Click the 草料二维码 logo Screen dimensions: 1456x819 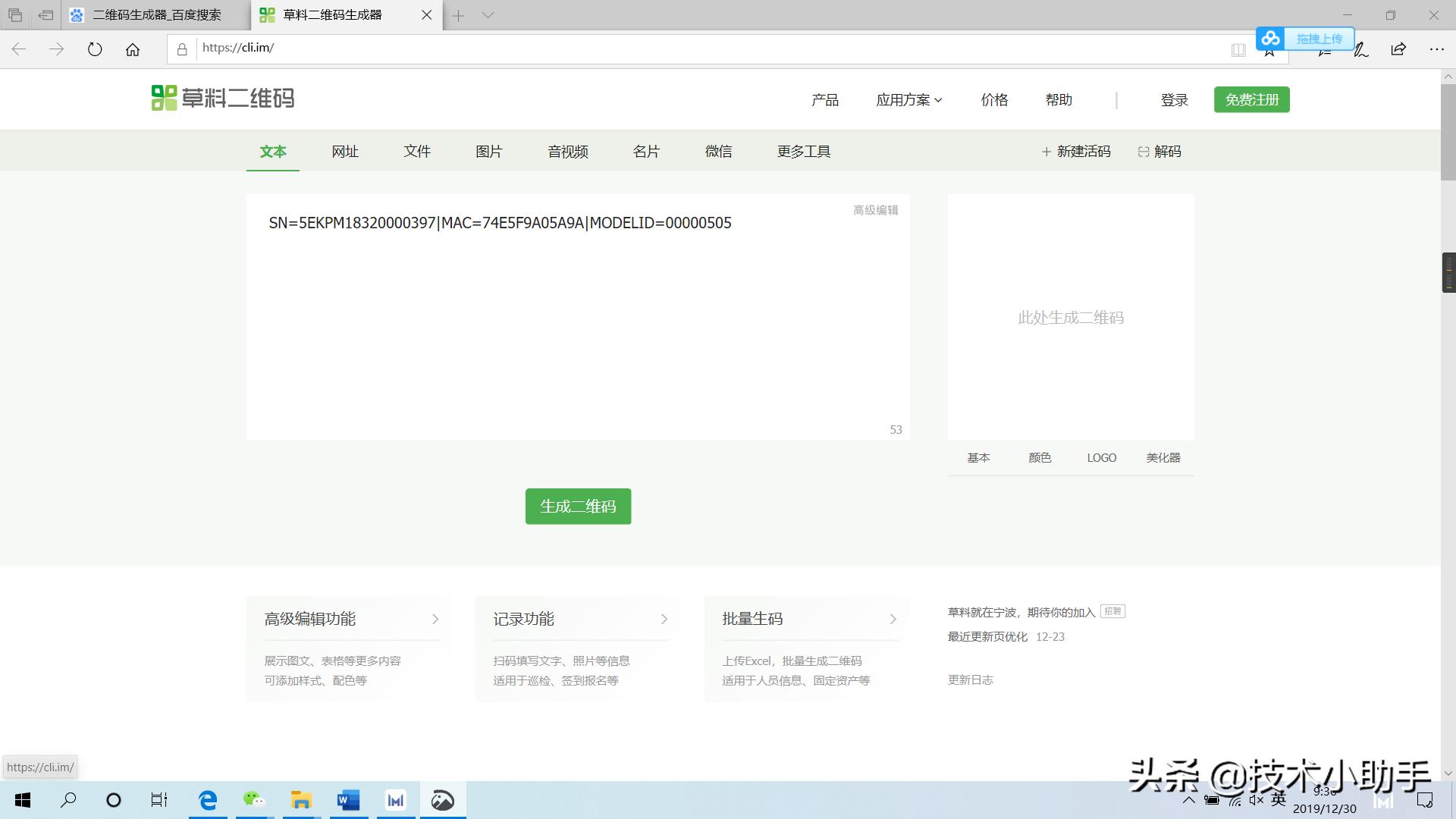(x=221, y=98)
